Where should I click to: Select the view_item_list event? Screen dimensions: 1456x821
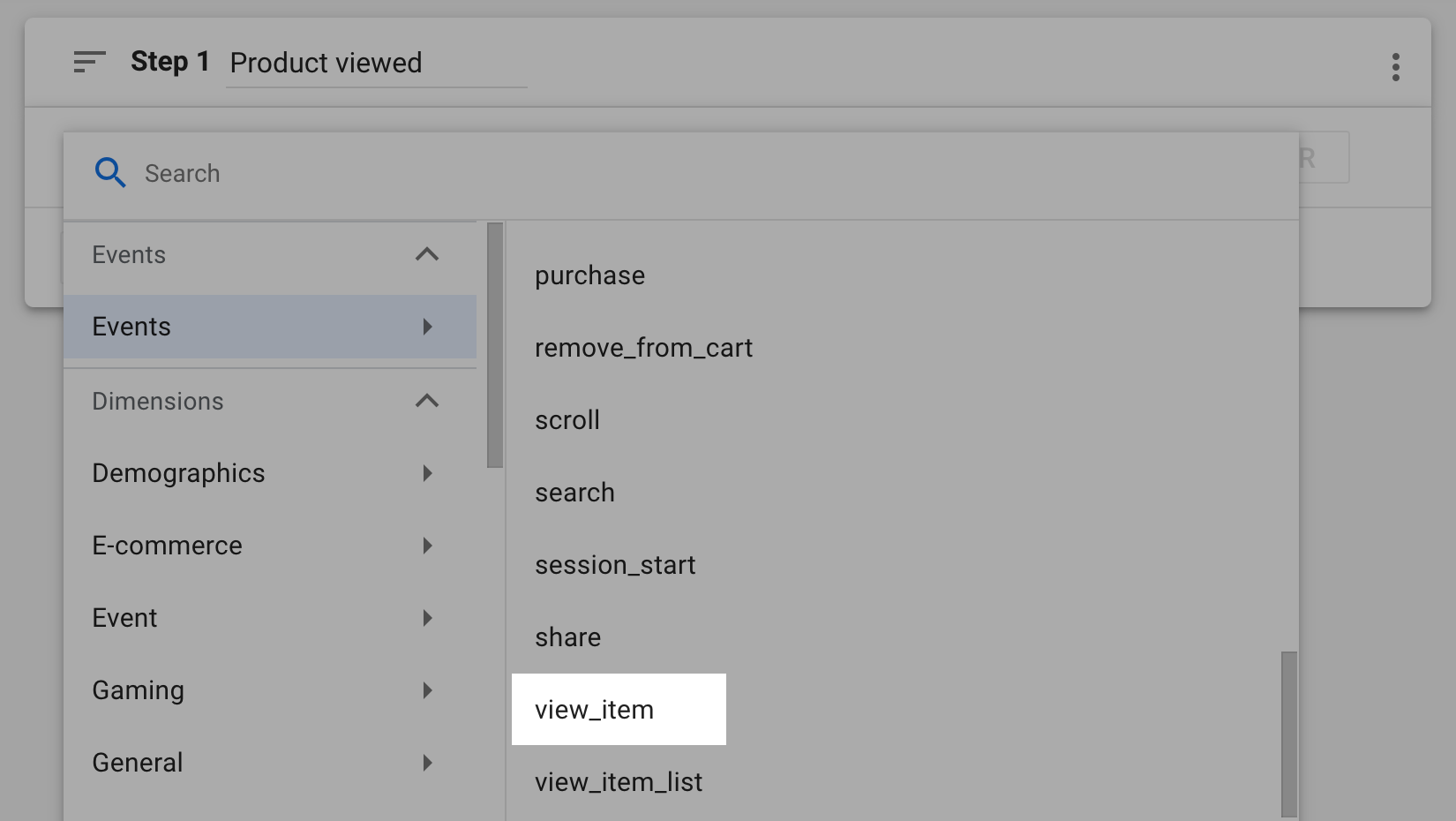point(619,781)
